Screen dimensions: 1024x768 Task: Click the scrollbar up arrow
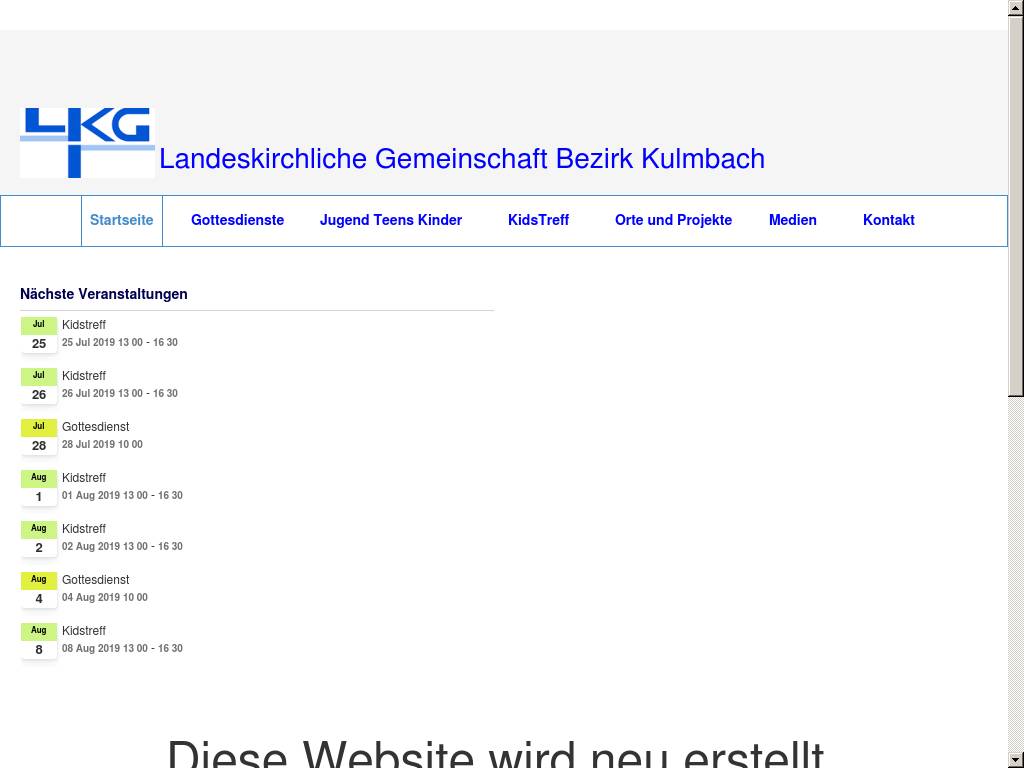[x=1015, y=8]
